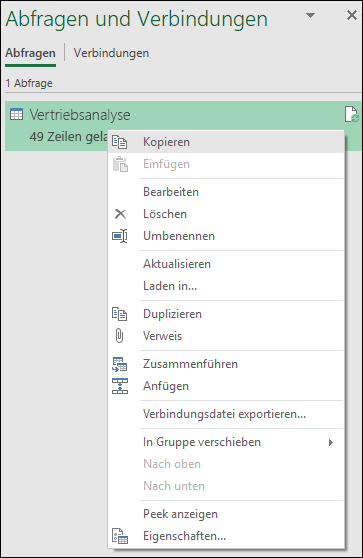Click the Eigenschaften properties icon

120,536
